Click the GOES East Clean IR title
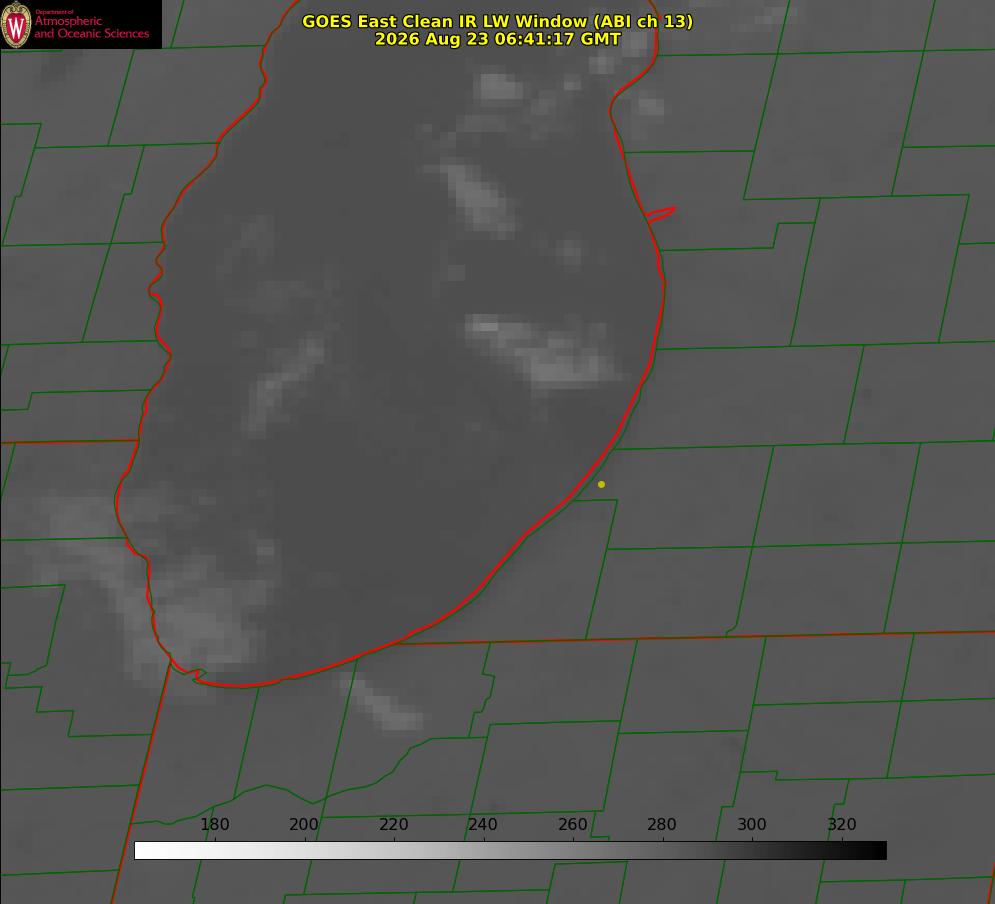 click(498, 21)
